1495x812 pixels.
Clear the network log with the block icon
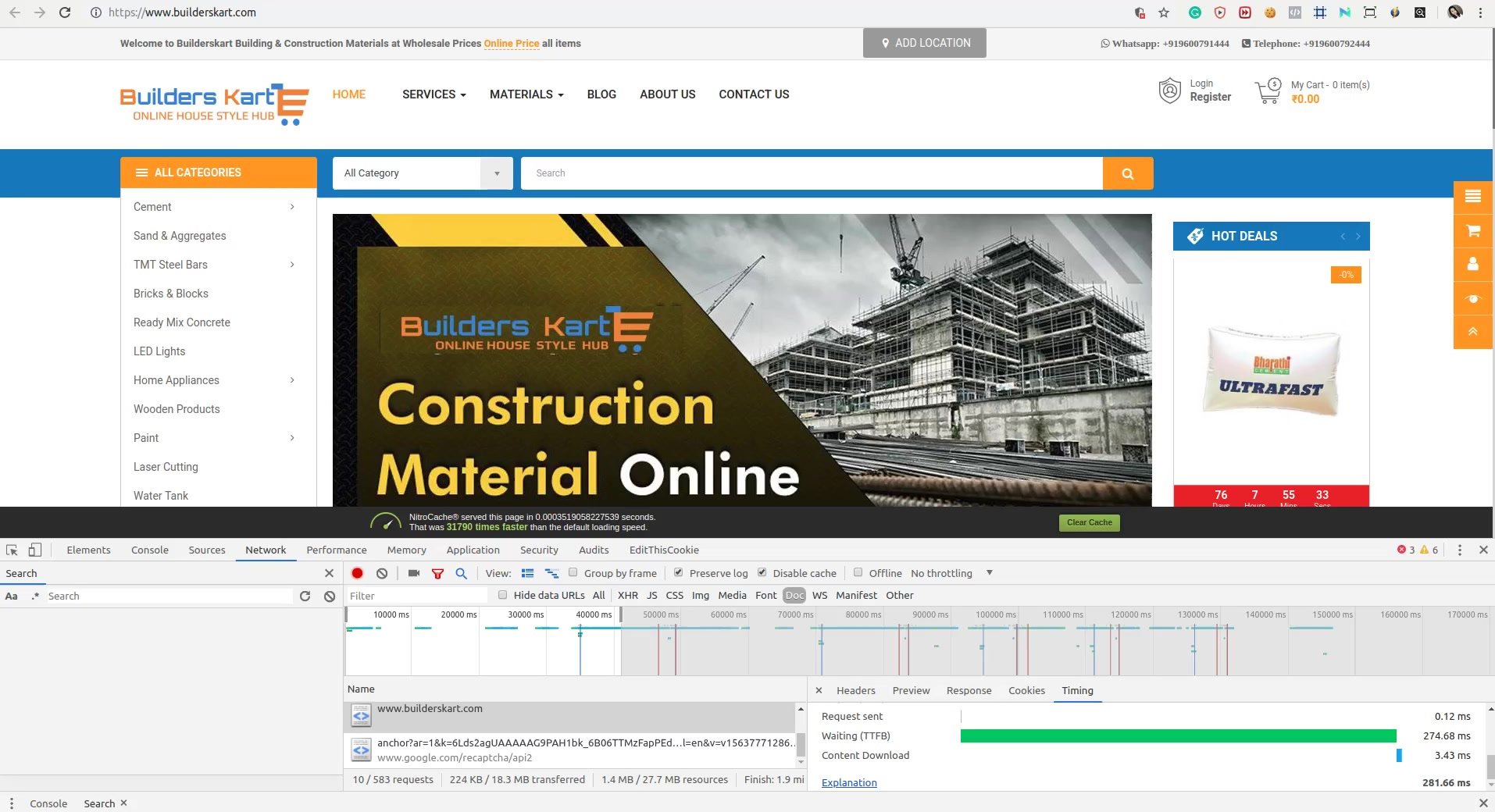(382, 573)
